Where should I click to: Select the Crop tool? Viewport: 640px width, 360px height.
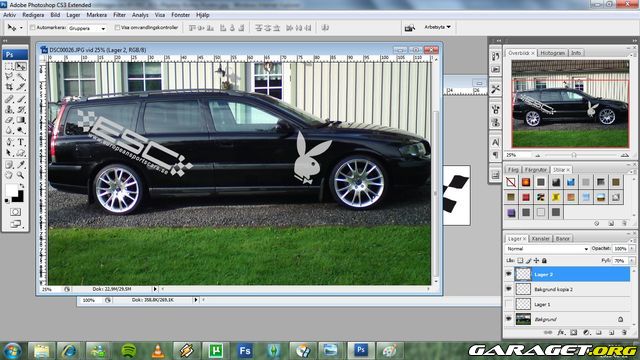[x=9, y=87]
